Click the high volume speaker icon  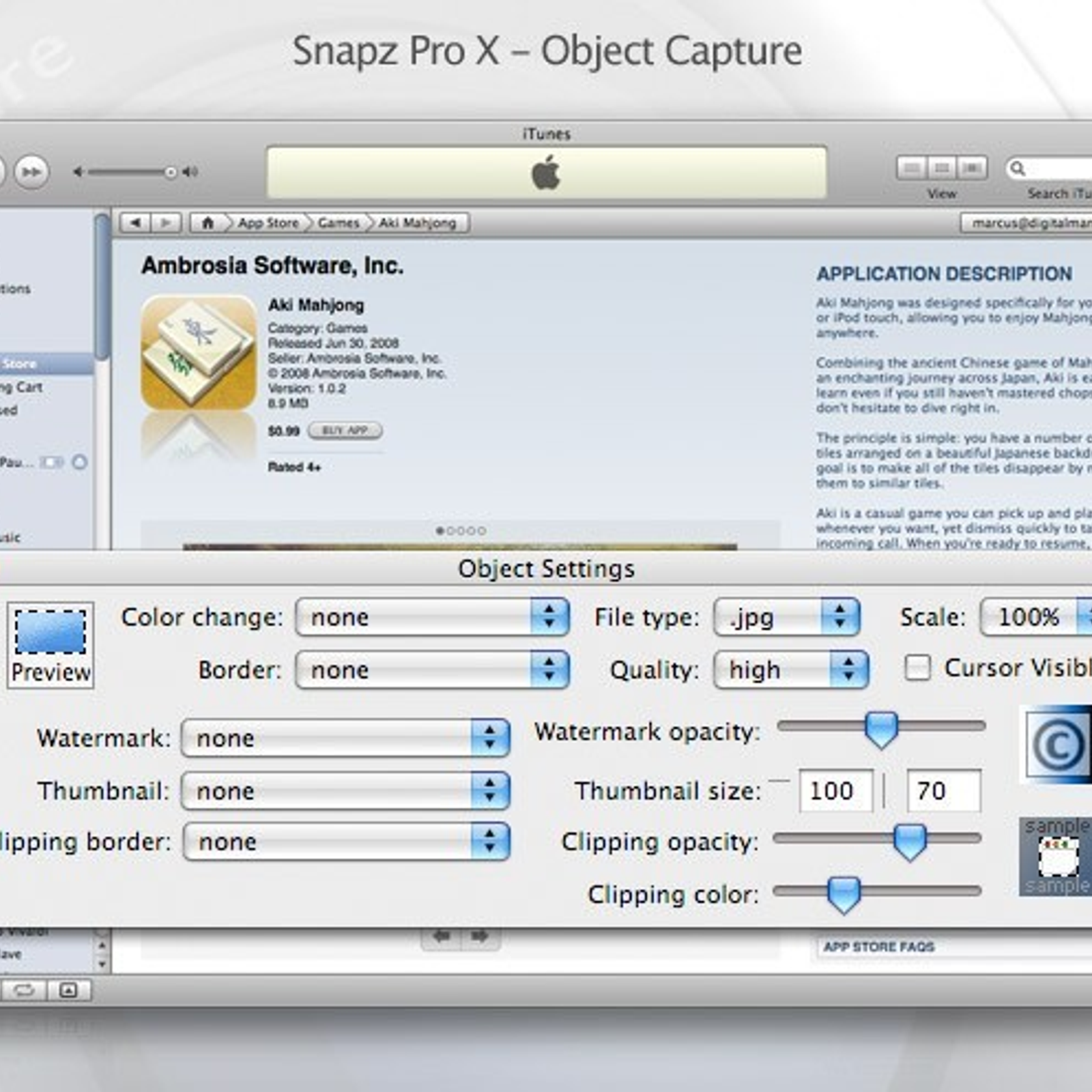[190, 172]
